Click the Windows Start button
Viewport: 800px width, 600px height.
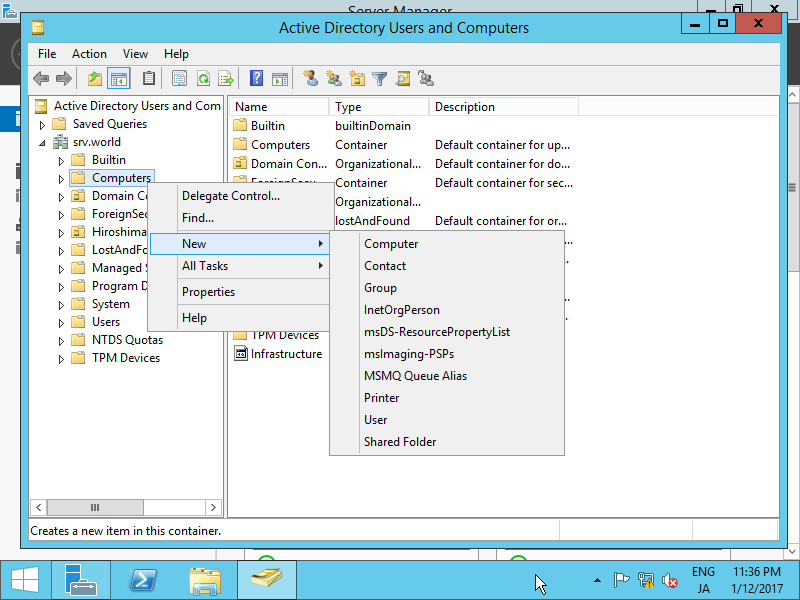[x=24, y=580]
